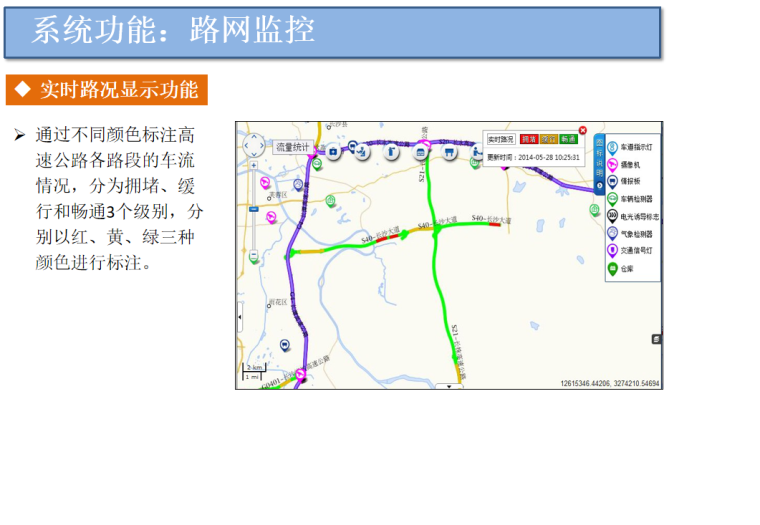Click the layers icon at map right edge
This screenshot has height=525, width=760.
point(656,339)
